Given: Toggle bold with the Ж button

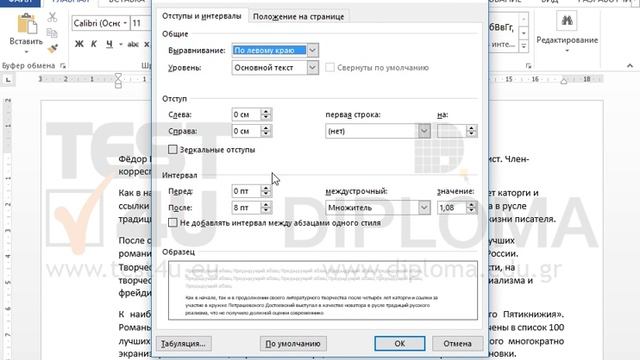Looking at the screenshot, I should [x=79, y=44].
